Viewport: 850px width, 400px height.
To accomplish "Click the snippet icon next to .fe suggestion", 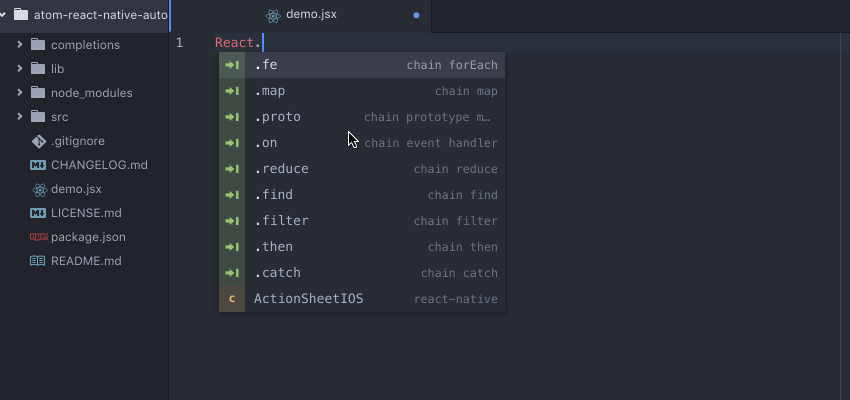I will [x=232, y=65].
